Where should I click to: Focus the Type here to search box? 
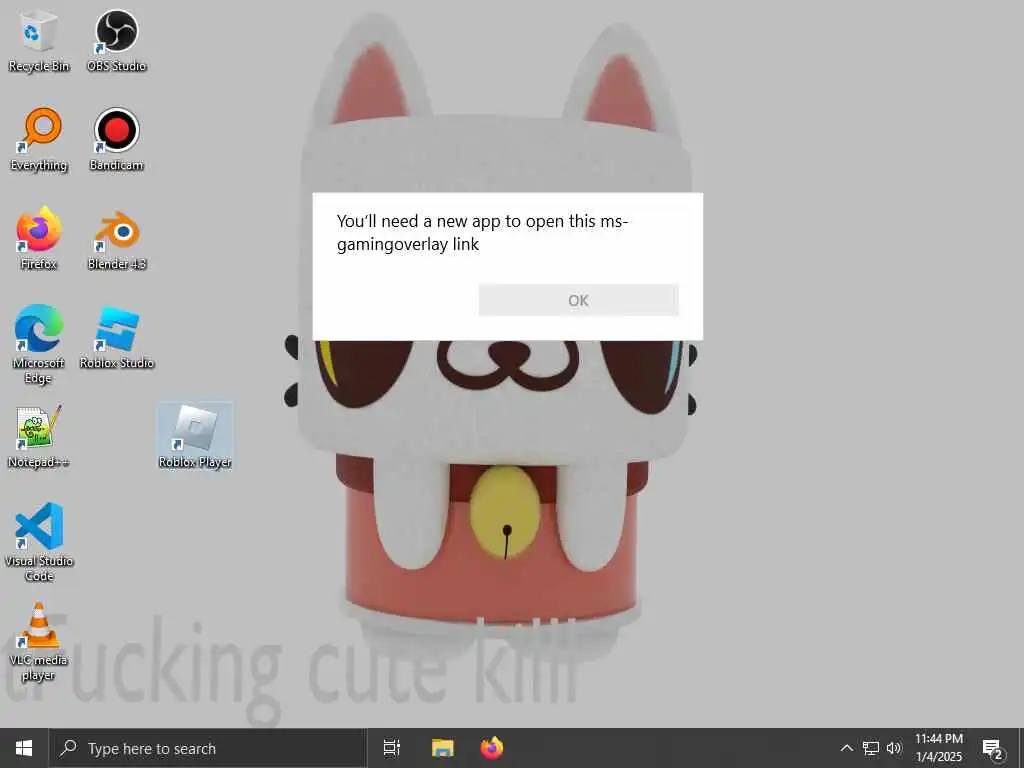click(x=208, y=748)
